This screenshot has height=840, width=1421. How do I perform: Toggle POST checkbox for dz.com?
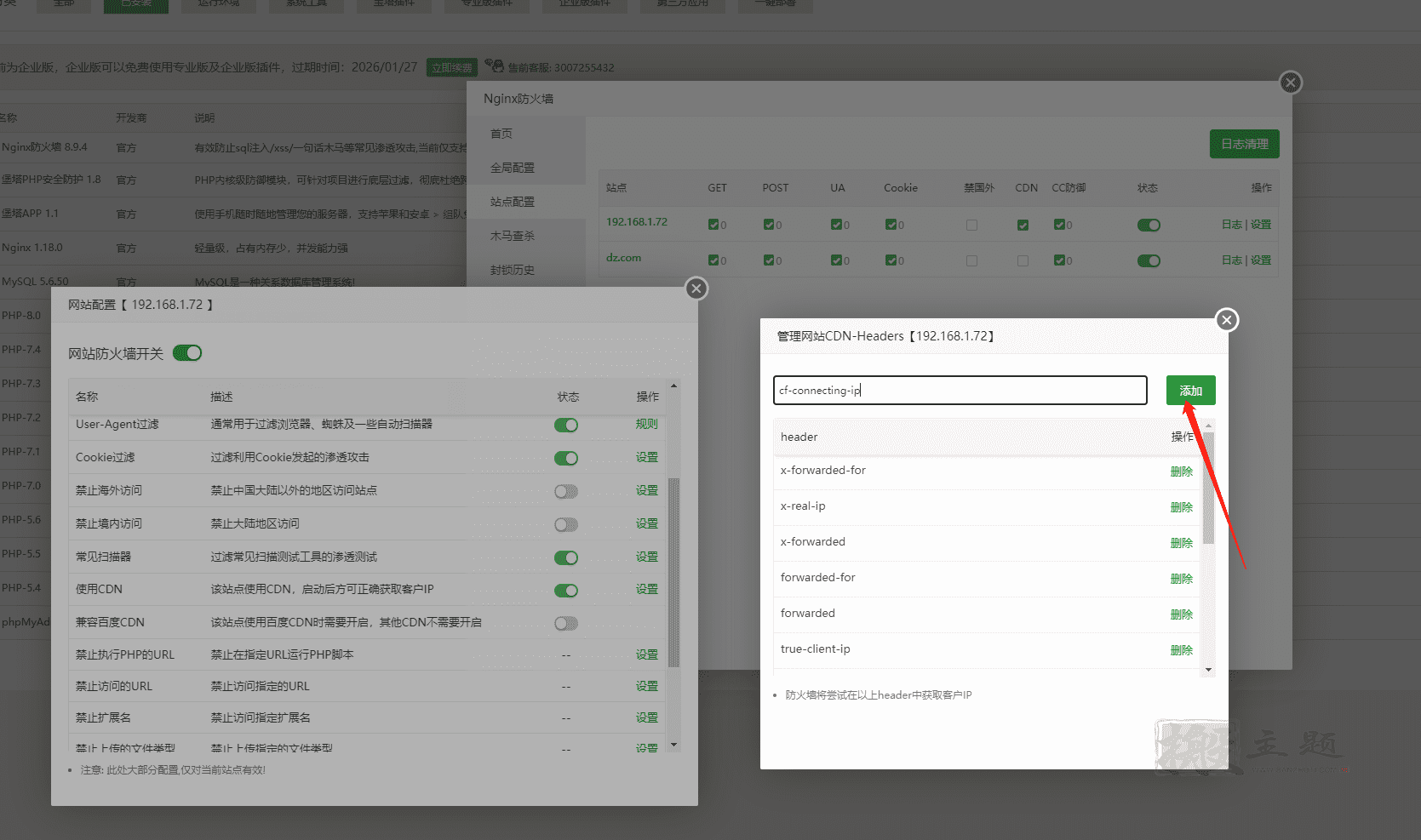[769, 260]
